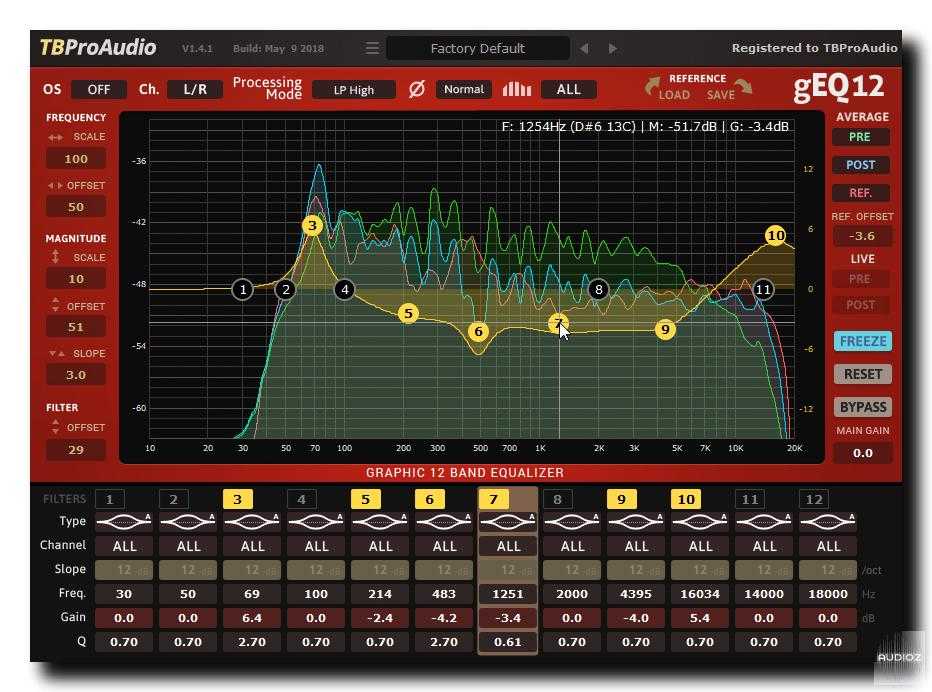
Task: Select yellow band node 6 on graph
Action: pyautogui.click(x=478, y=332)
